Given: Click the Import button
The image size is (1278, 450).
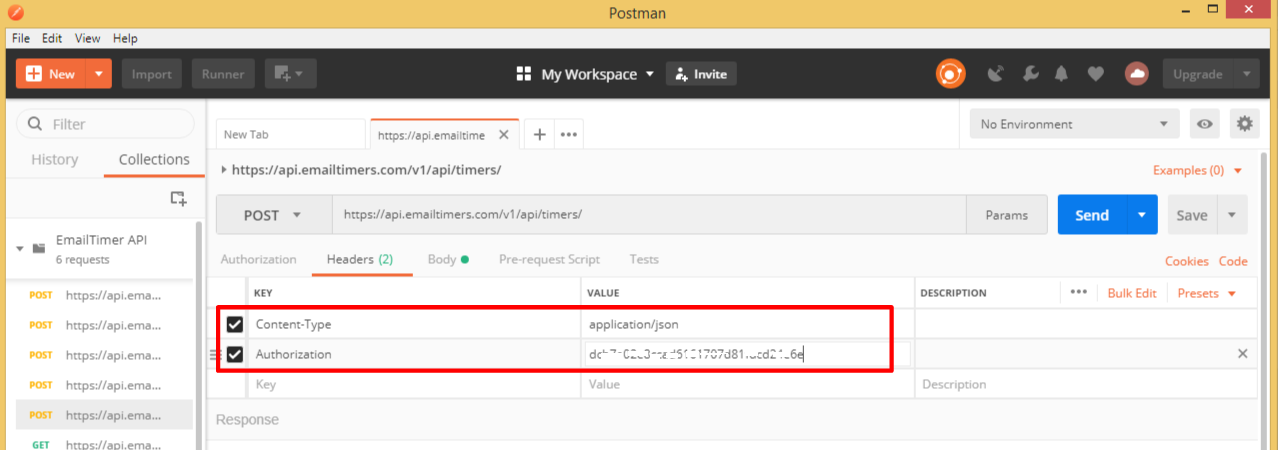Looking at the screenshot, I should (151, 74).
